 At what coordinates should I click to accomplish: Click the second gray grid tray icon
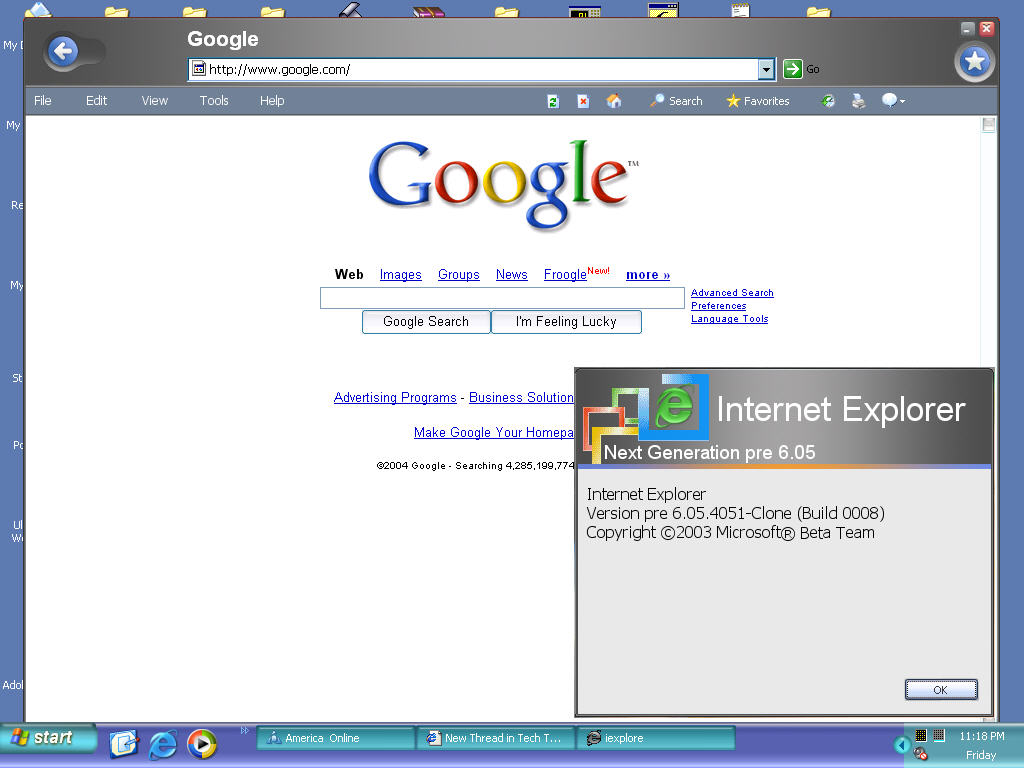click(x=939, y=735)
